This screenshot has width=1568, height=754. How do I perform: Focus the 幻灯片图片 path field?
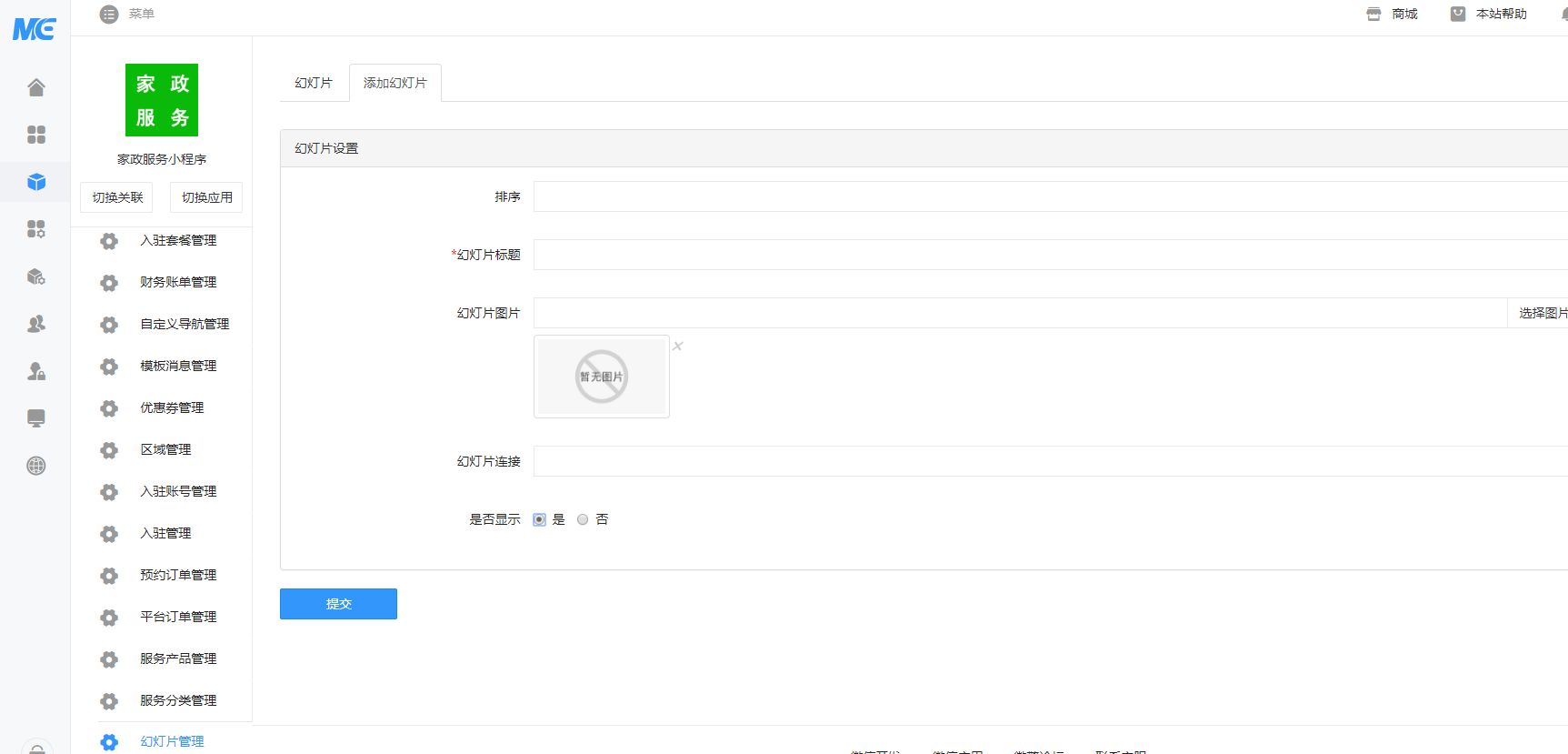[x=1020, y=313]
